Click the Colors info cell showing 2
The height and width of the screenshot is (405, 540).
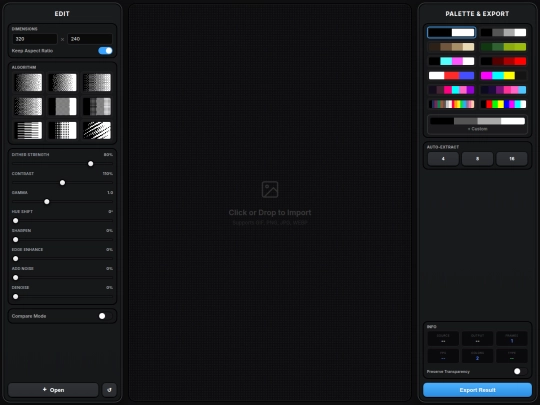[477, 356]
